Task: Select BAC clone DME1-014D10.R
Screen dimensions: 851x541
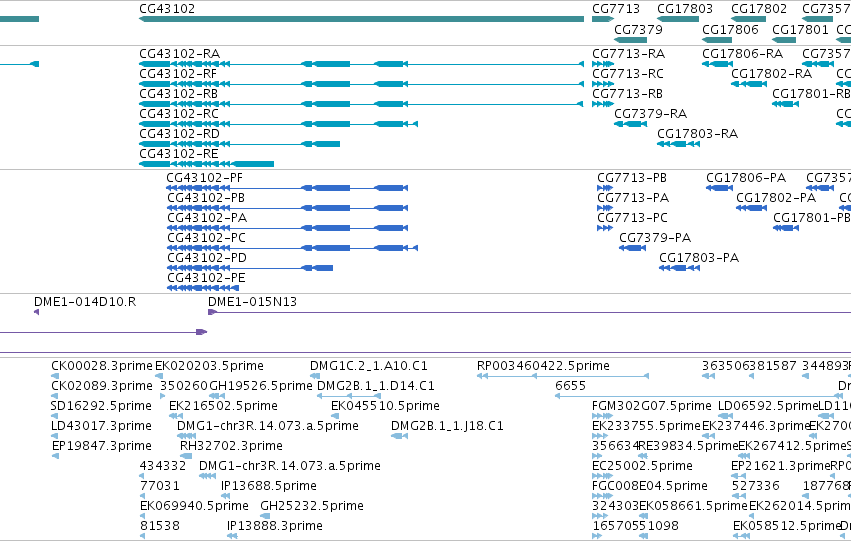Action: pos(85,302)
